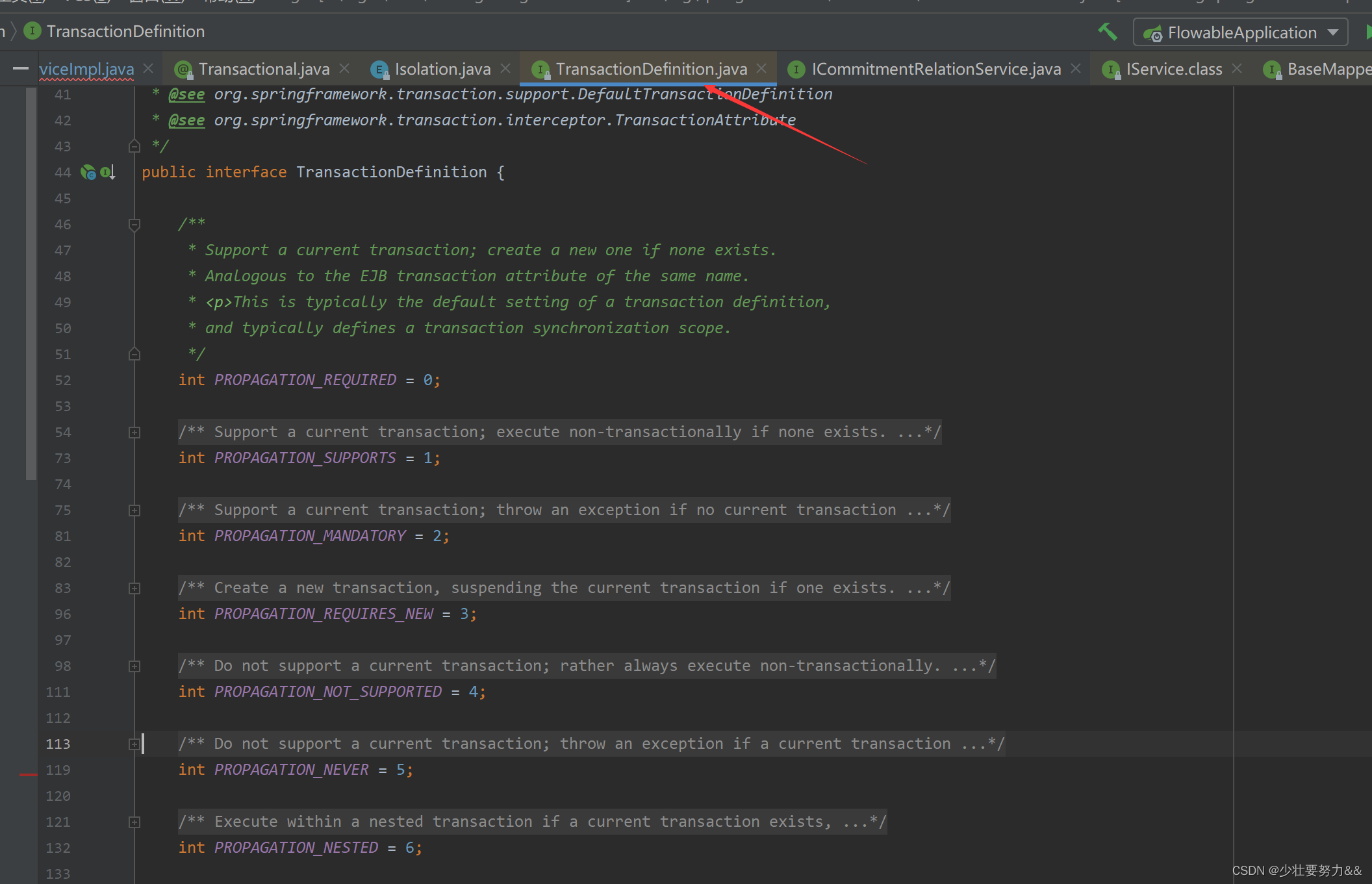Switch to the Isolation.java tab
The height and width of the screenshot is (884, 1372).
pyautogui.click(x=442, y=69)
